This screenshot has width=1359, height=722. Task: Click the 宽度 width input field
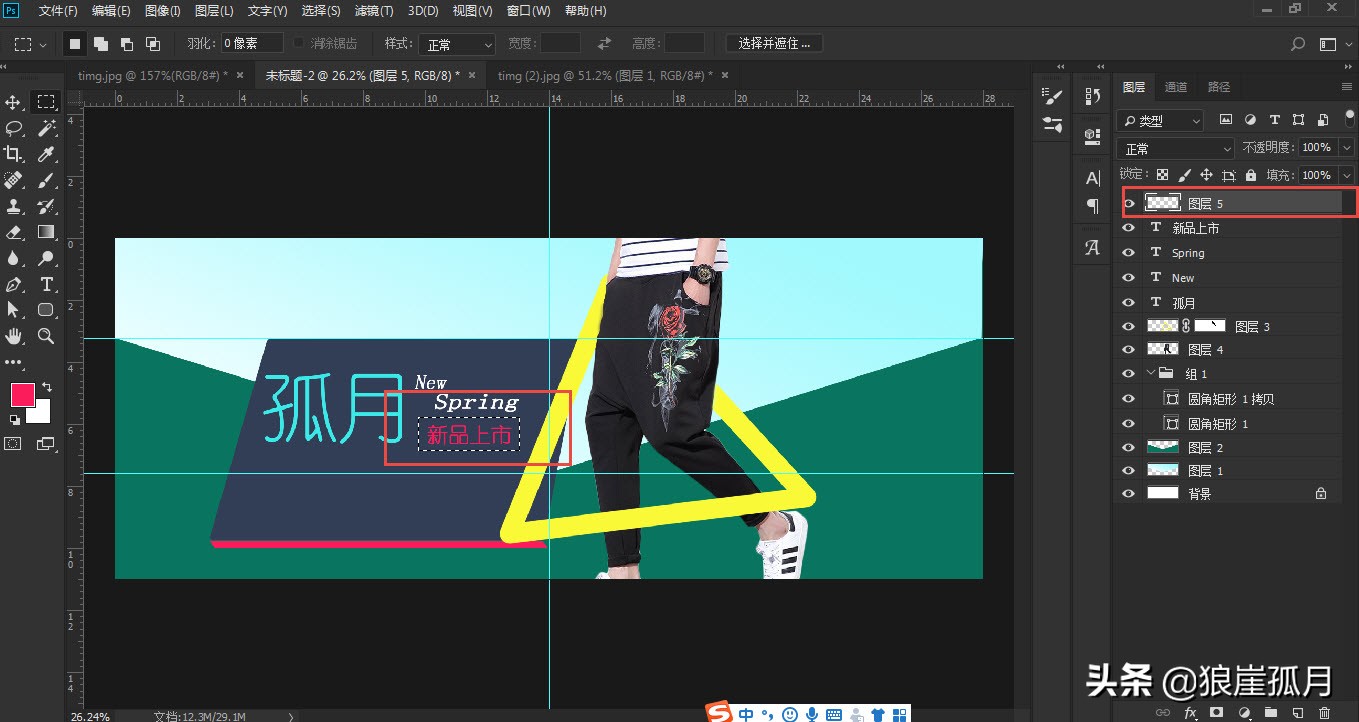tap(560, 43)
